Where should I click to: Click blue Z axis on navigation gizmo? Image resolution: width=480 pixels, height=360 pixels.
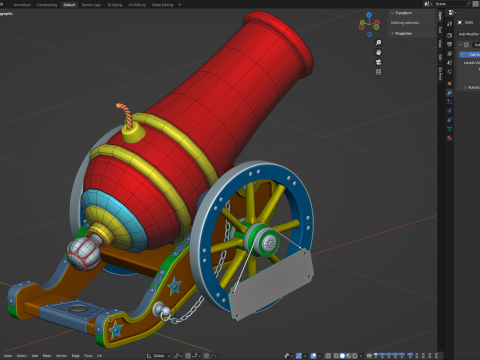[x=369, y=15]
